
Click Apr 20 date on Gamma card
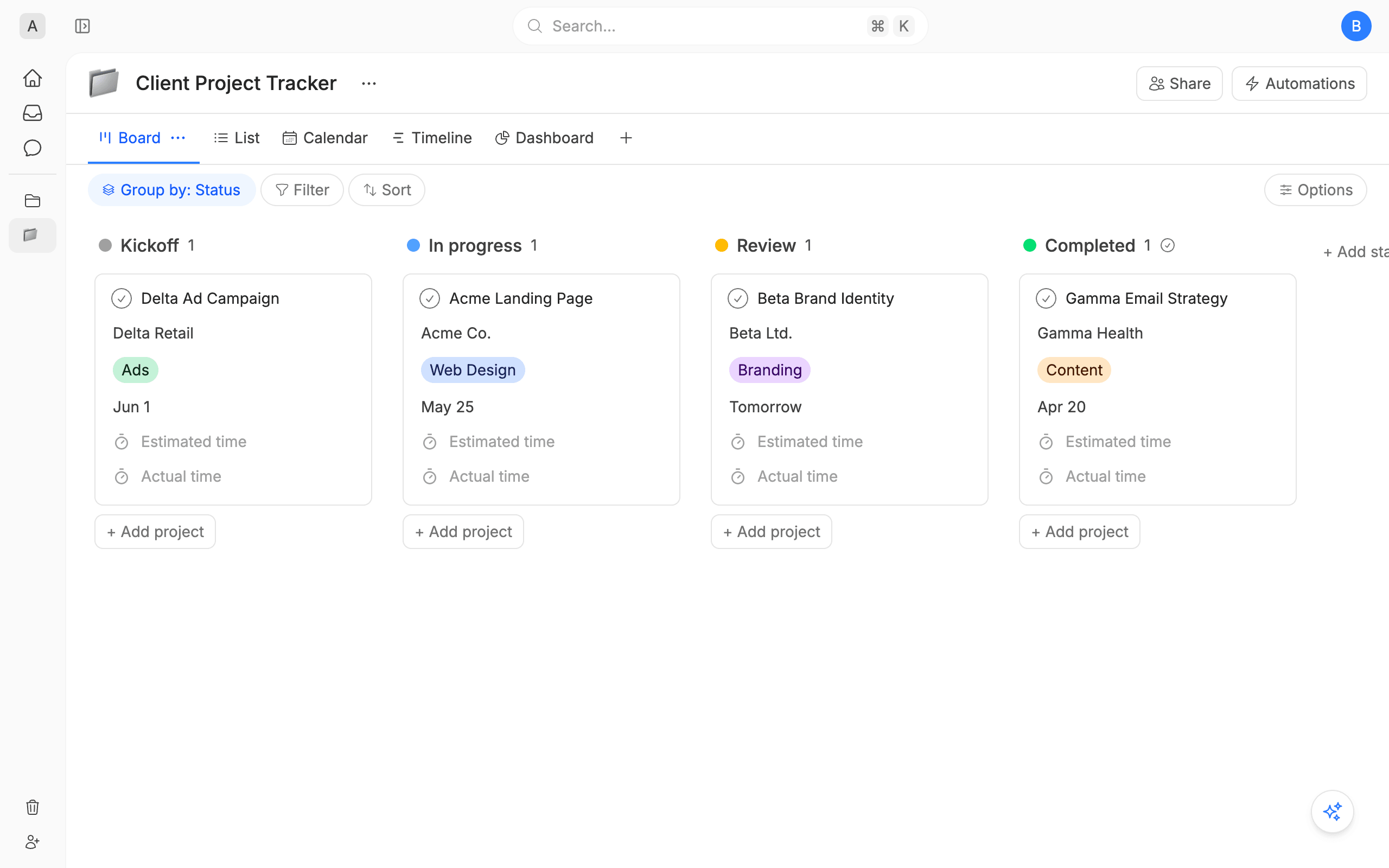tap(1062, 407)
